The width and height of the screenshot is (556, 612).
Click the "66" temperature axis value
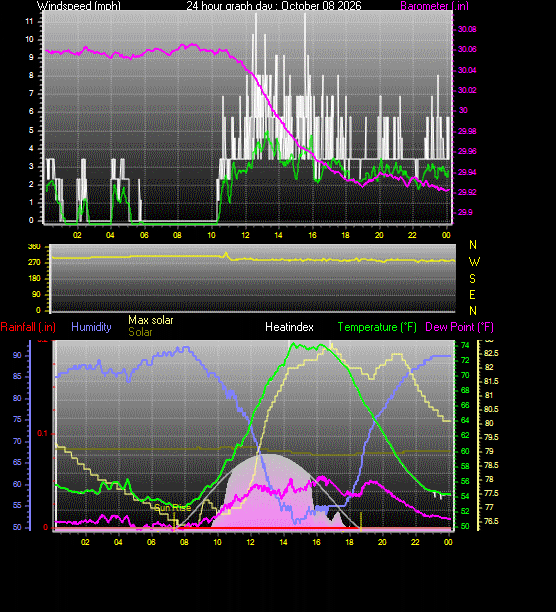465,405
